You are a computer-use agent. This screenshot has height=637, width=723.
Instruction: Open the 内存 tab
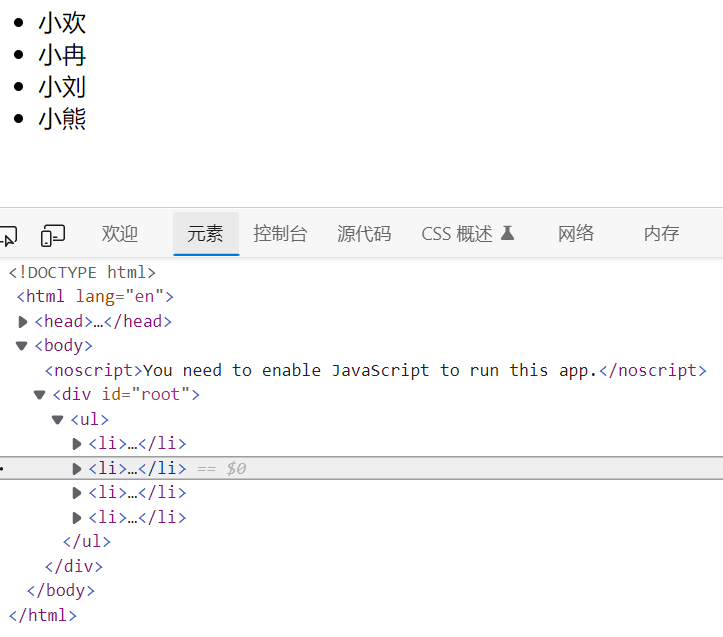point(662,234)
